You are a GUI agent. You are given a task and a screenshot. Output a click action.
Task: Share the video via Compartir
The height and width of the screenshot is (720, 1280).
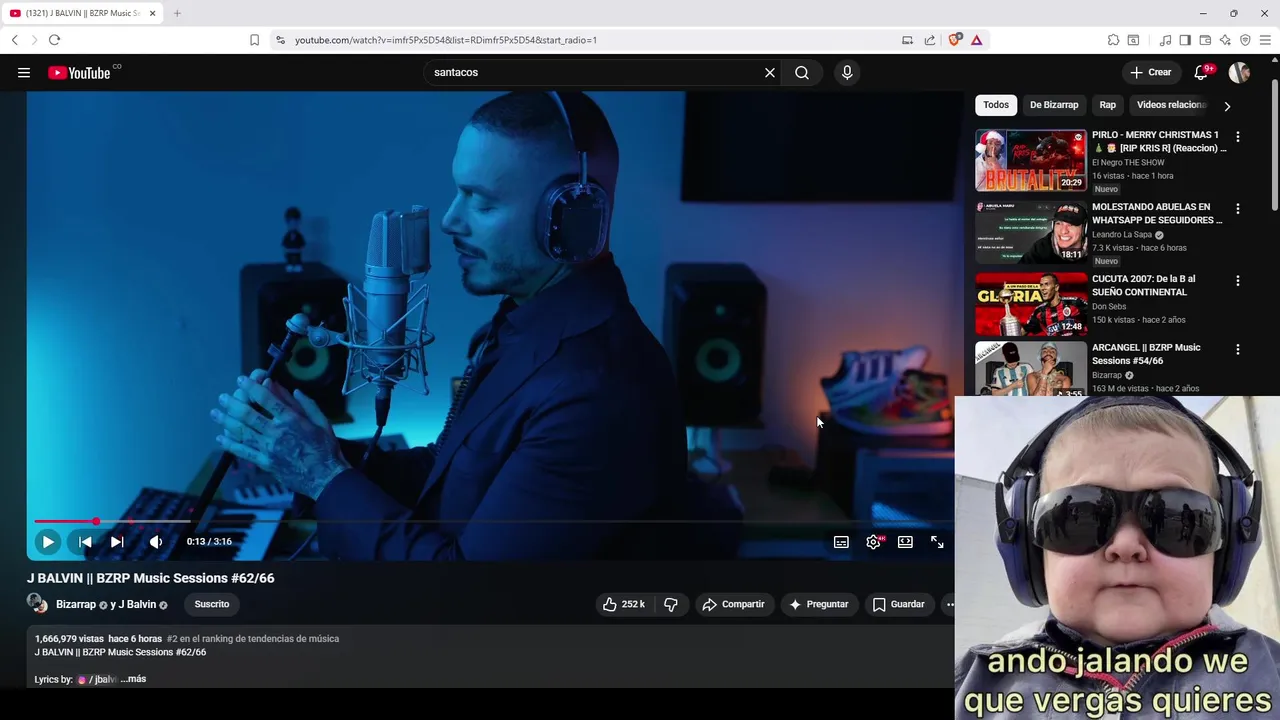pyautogui.click(x=733, y=604)
